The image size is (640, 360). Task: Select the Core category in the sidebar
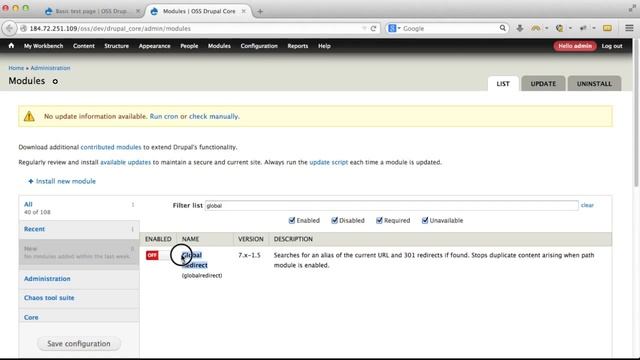(x=31, y=317)
